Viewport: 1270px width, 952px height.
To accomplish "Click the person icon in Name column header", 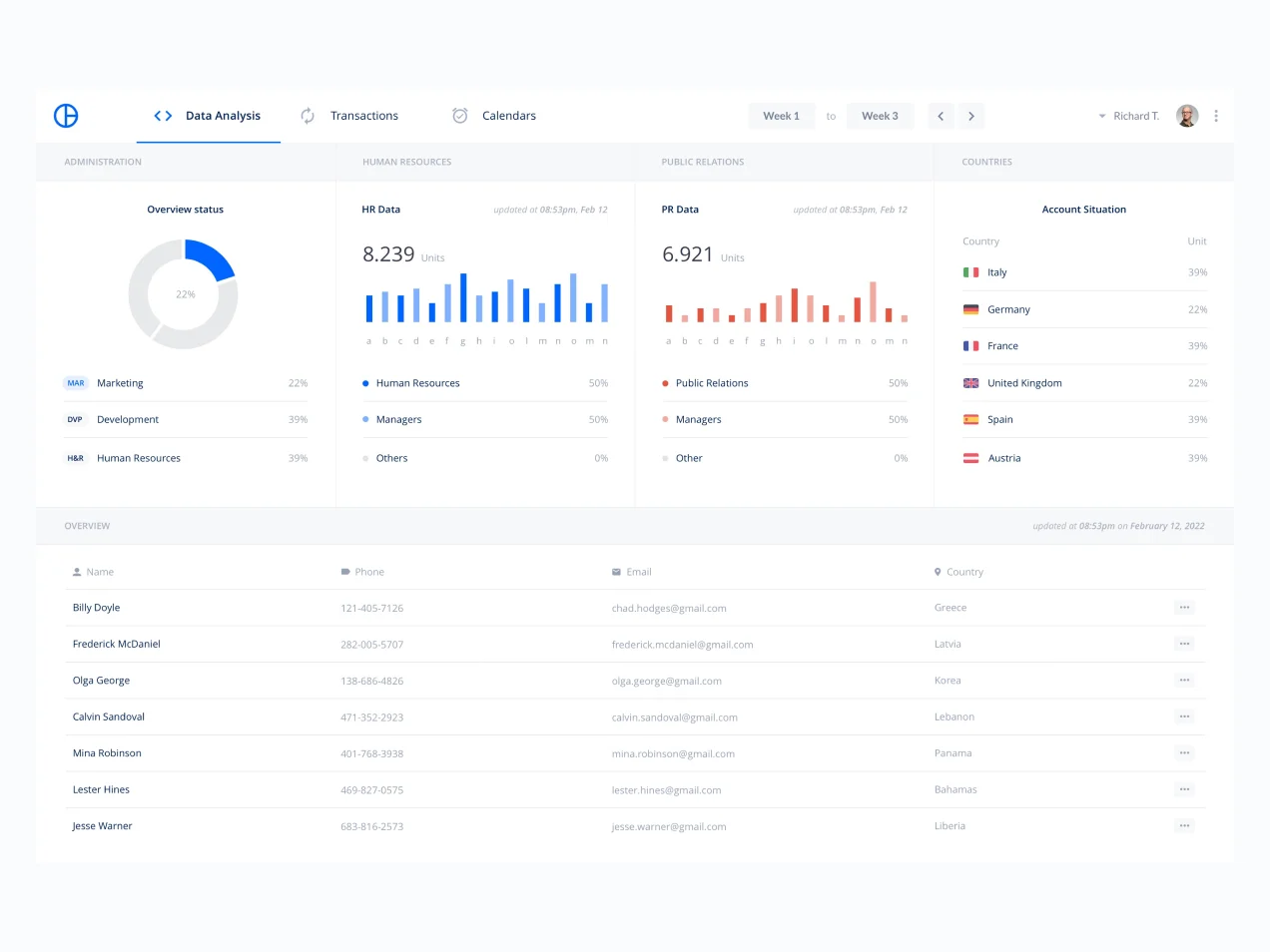I will pyautogui.click(x=77, y=572).
